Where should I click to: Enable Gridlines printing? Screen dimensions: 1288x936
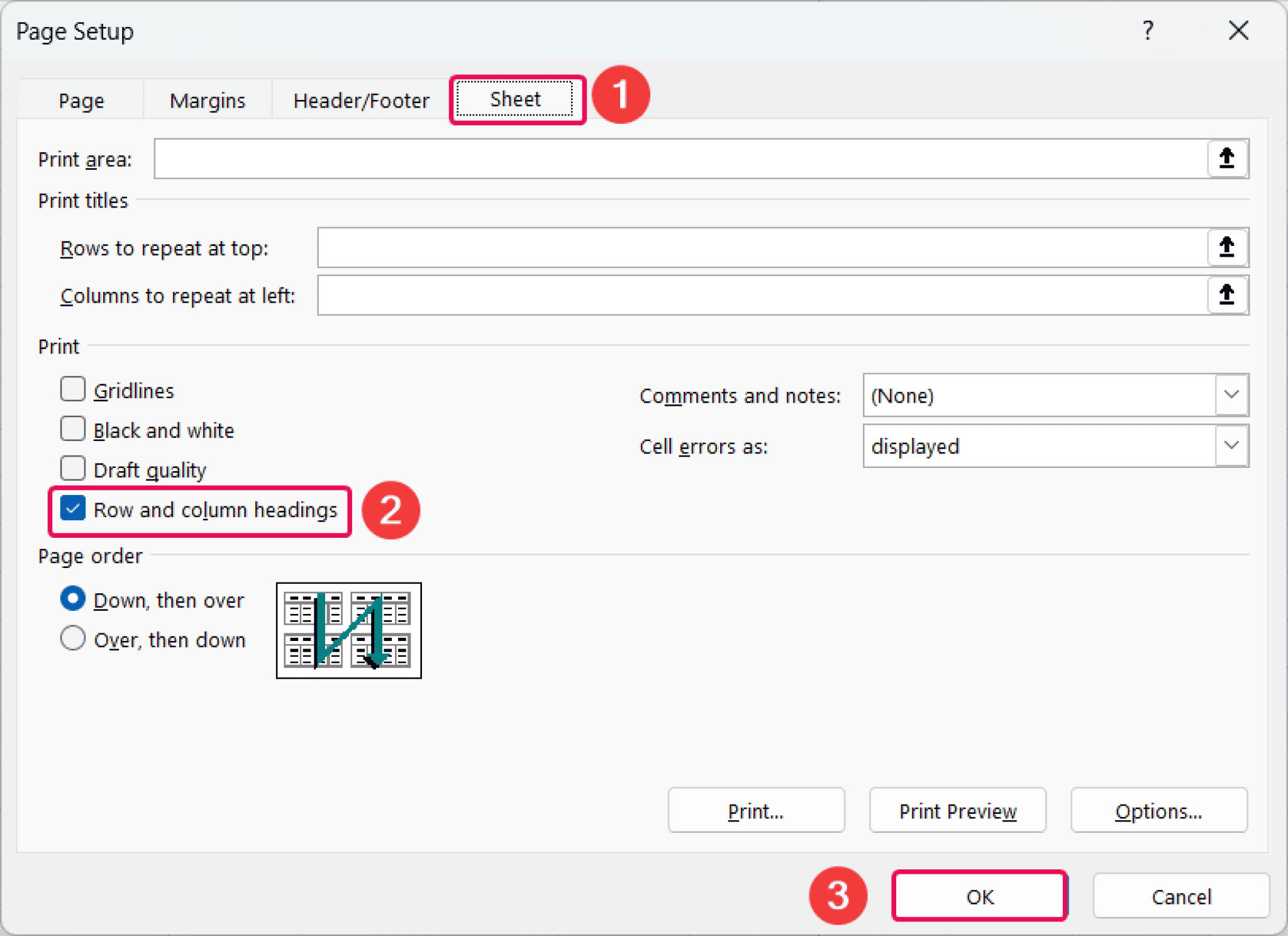(x=73, y=389)
